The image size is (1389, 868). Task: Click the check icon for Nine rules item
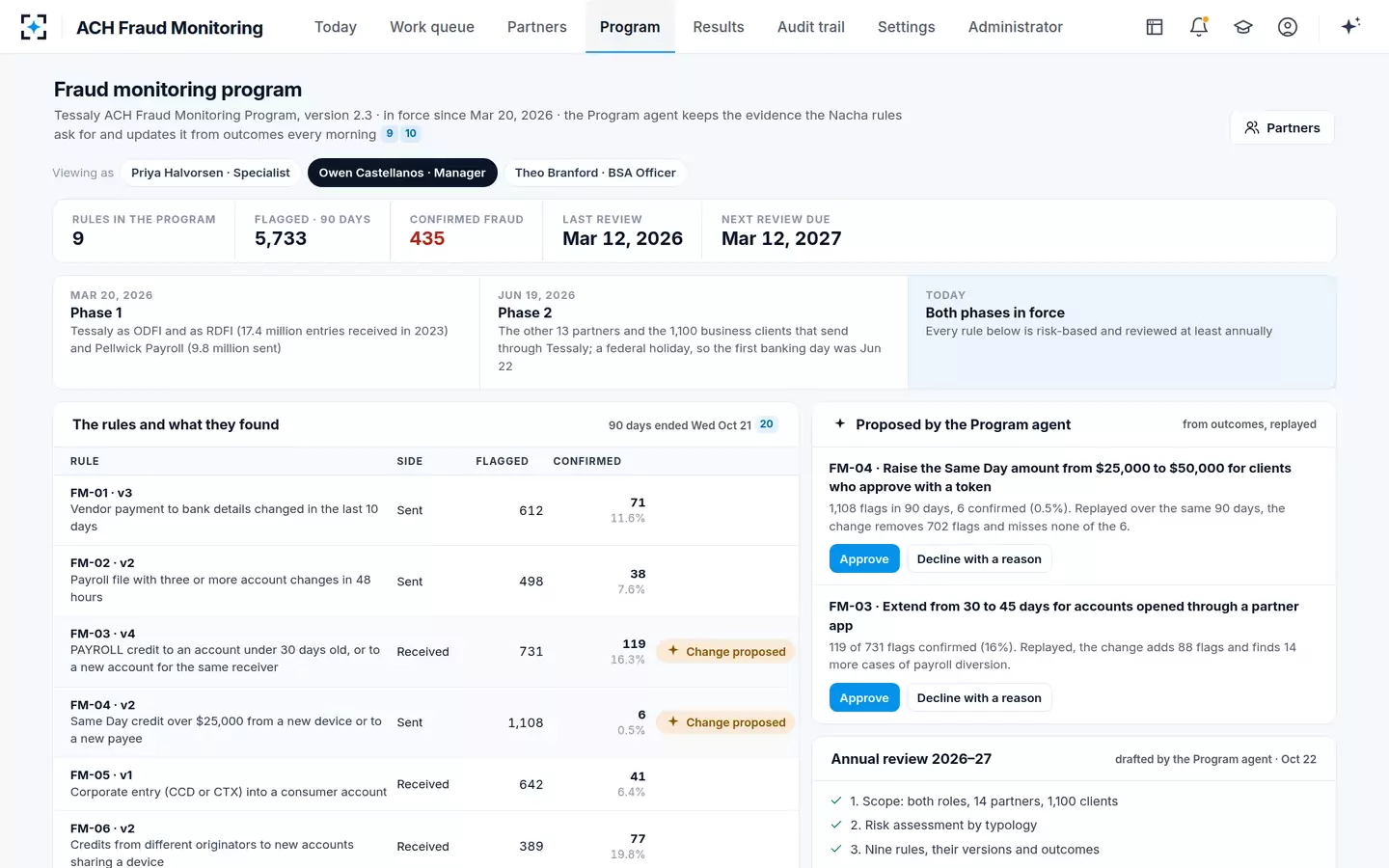click(x=836, y=849)
